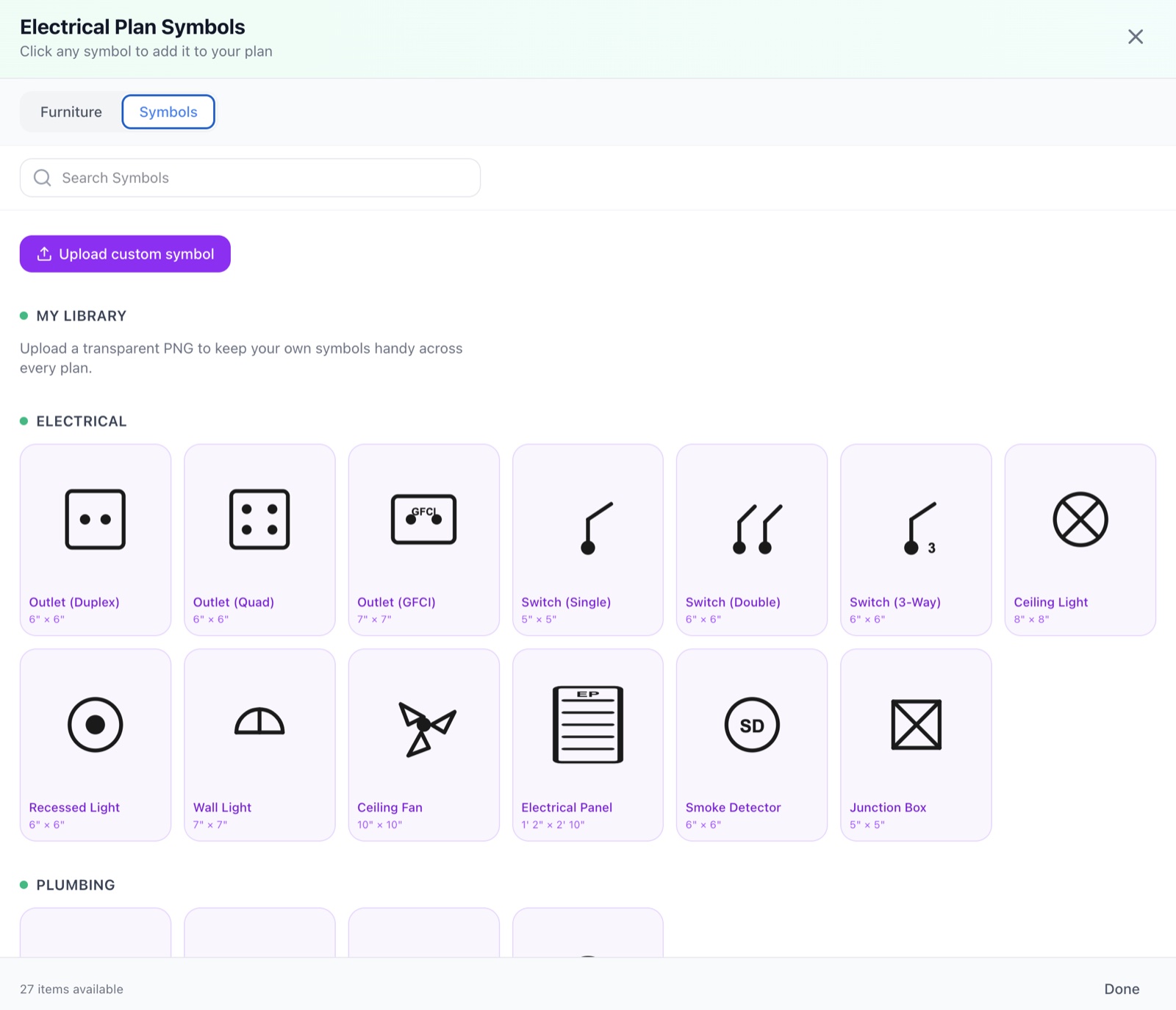The height and width of the screenshot is (1010, 1176).
Task: Add the Outlet (Duplex) symbol
Action: 96,540
